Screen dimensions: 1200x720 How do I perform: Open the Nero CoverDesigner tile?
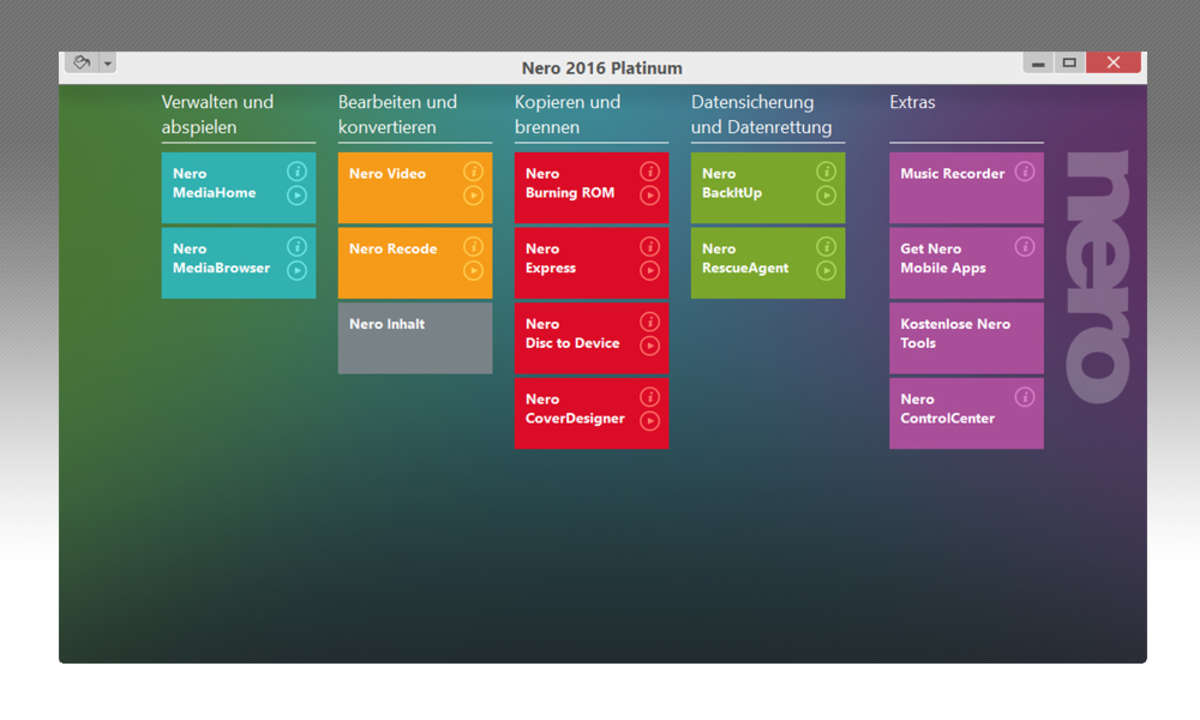pos(592,413)
